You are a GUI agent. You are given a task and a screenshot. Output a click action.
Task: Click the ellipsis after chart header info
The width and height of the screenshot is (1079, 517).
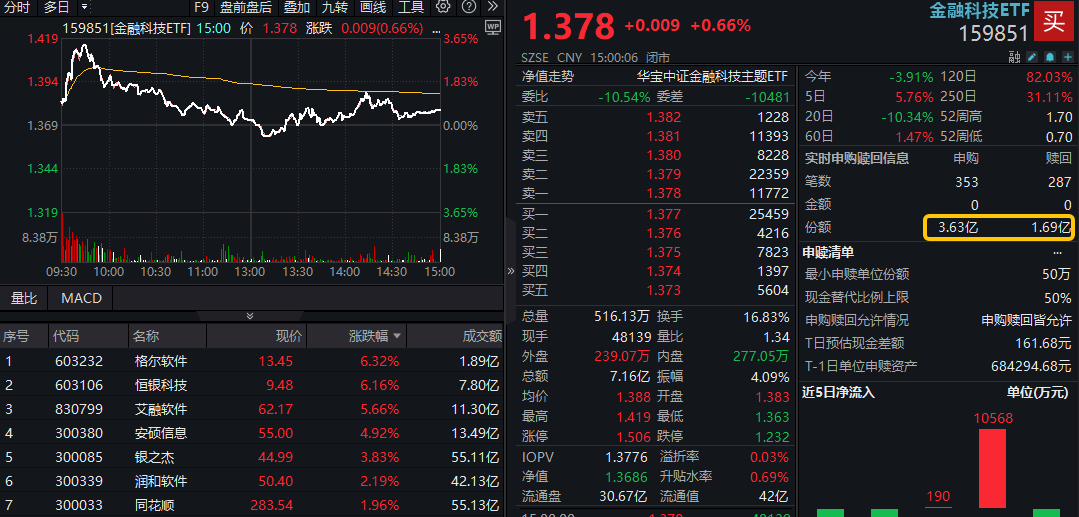(436, 29)
